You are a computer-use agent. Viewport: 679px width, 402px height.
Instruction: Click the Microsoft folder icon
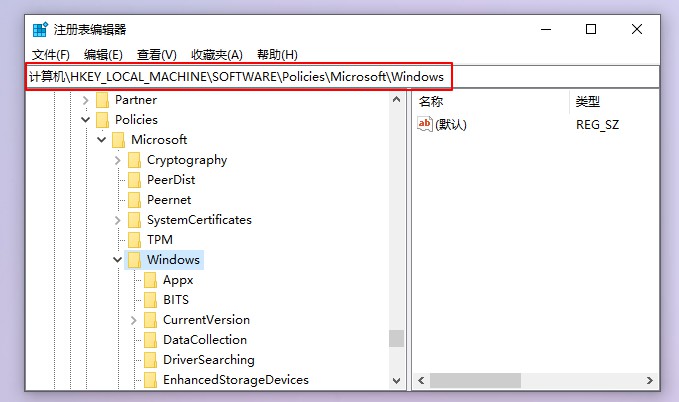(x=119, y=140)
